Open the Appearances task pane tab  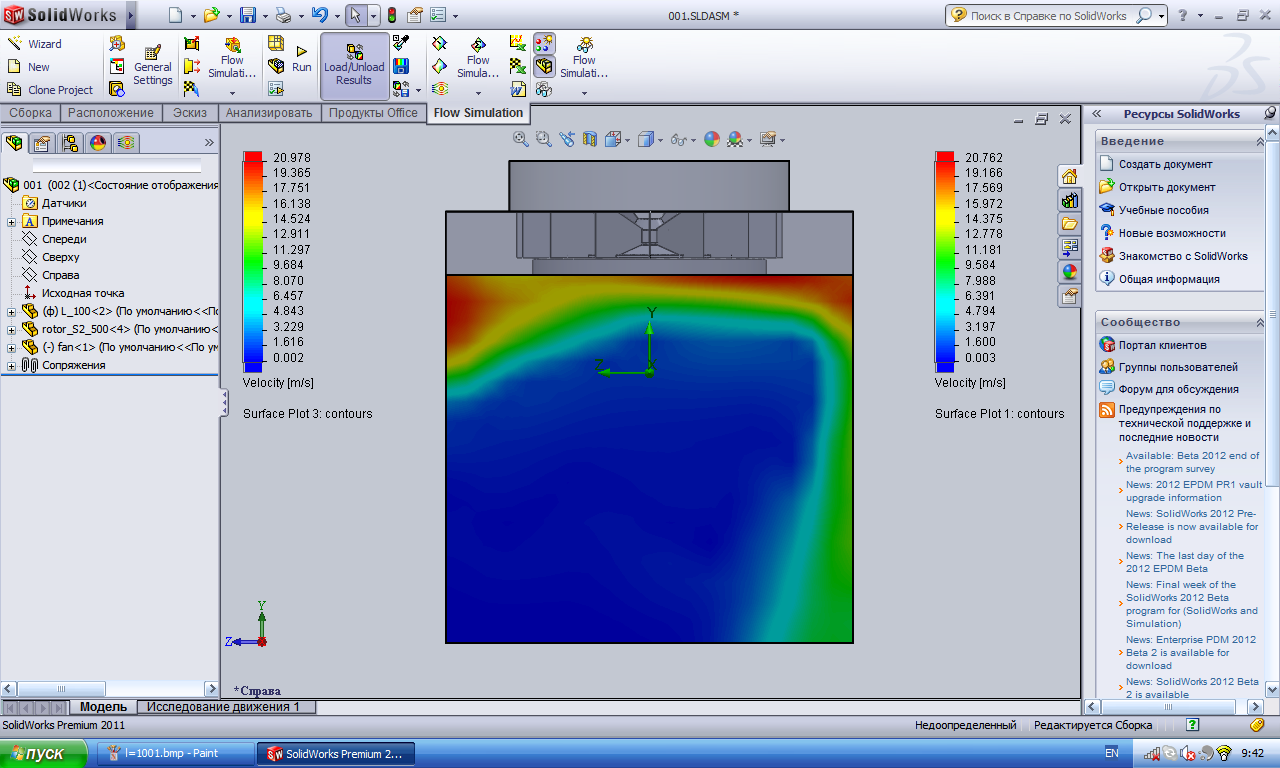coord(1069,272)
